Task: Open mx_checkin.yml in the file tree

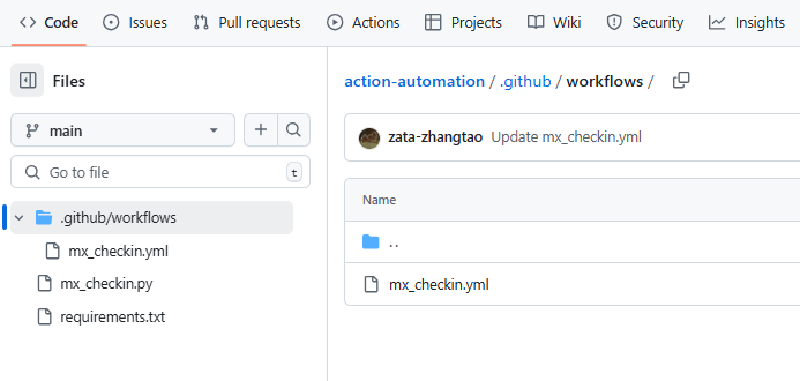Action: click(x=118, y=251)
